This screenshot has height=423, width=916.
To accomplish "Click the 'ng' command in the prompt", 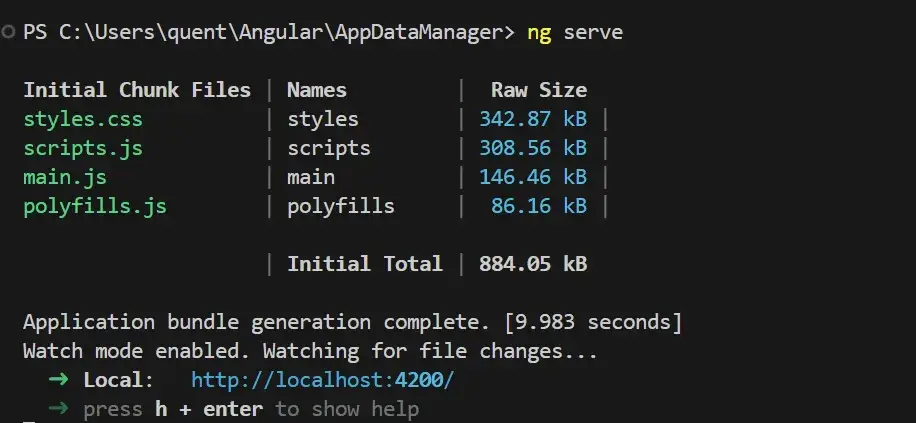I will pyautogui.click(x=539, y=32).
